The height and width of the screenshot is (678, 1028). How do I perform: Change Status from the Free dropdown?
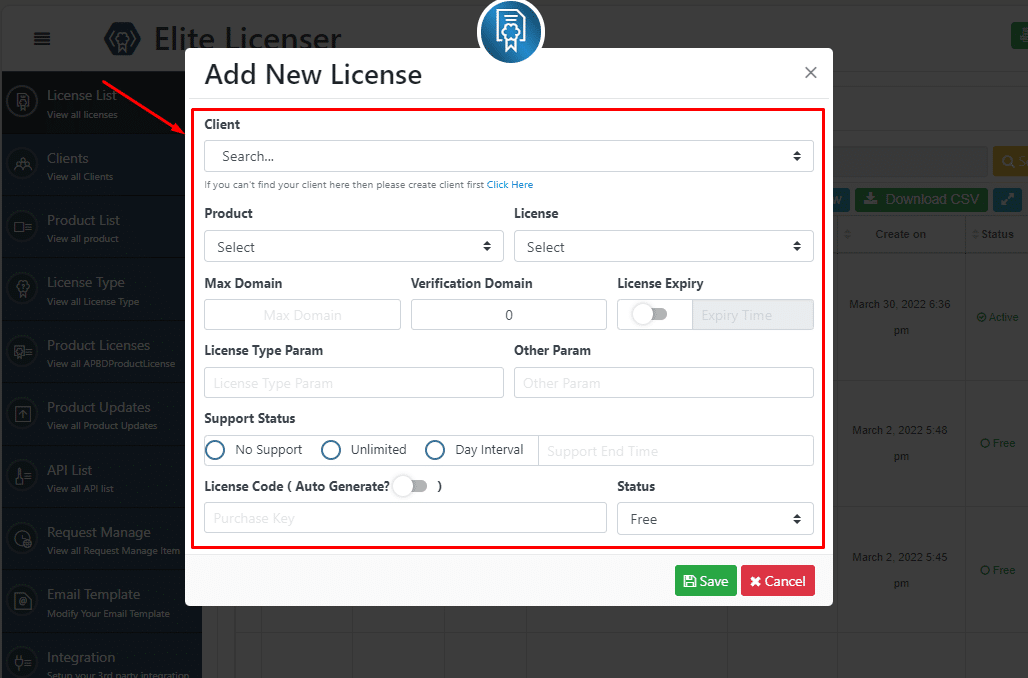click(715, 519)
